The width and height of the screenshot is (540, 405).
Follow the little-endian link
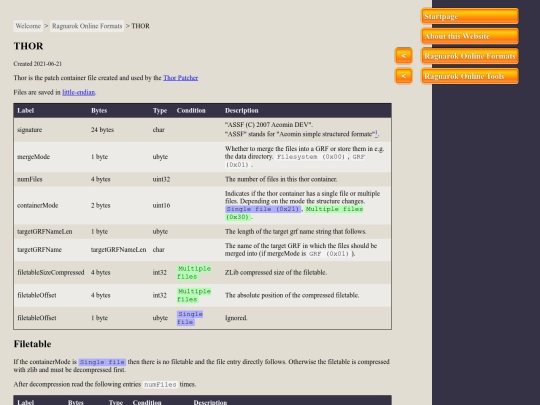[x=79, y=92]
